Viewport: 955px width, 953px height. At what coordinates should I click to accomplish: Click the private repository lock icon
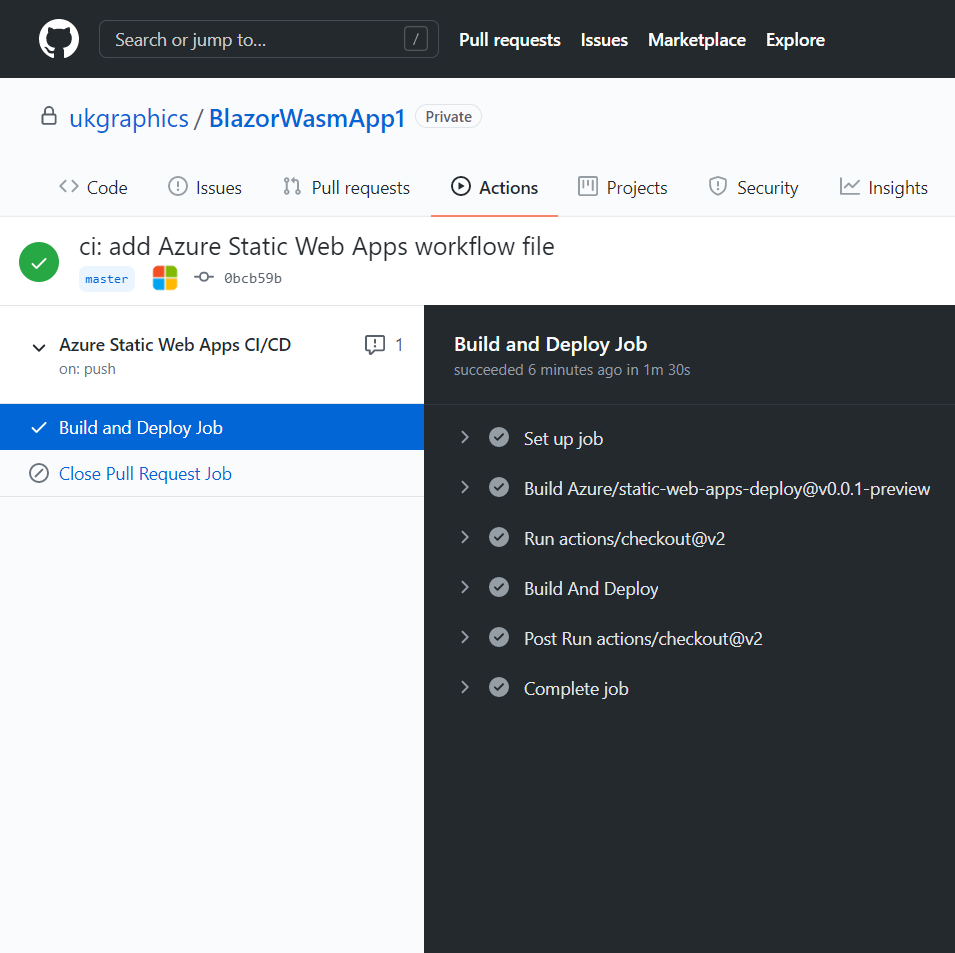point(49,116)
